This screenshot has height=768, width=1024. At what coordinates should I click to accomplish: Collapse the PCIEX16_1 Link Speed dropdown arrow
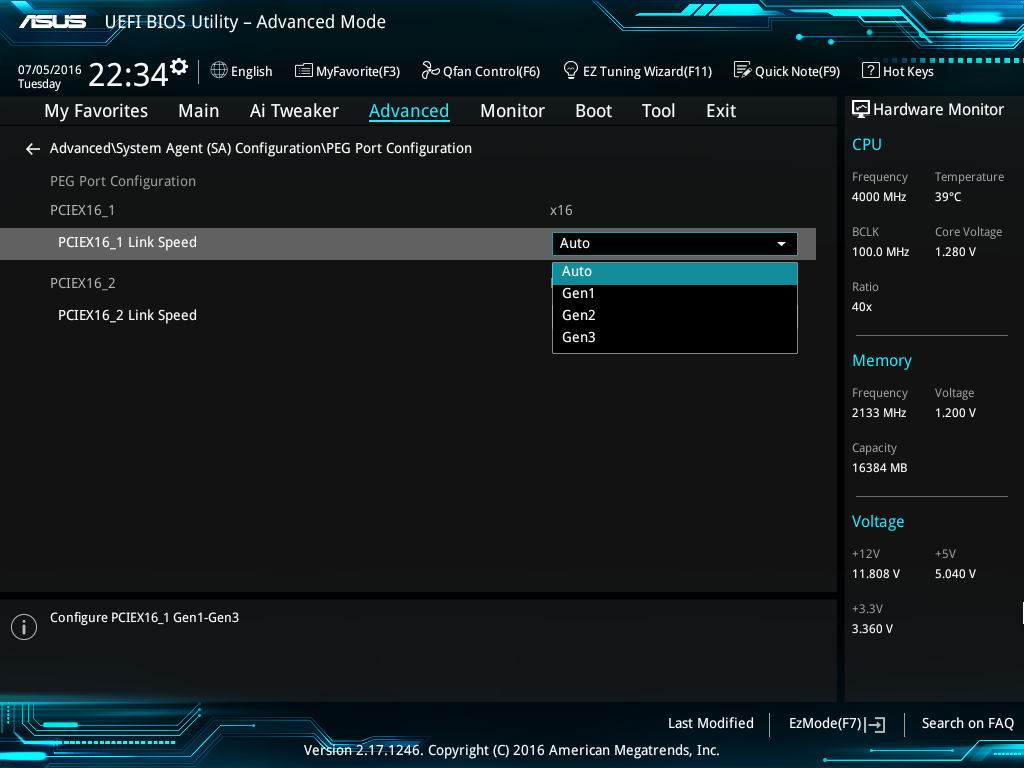781,244
